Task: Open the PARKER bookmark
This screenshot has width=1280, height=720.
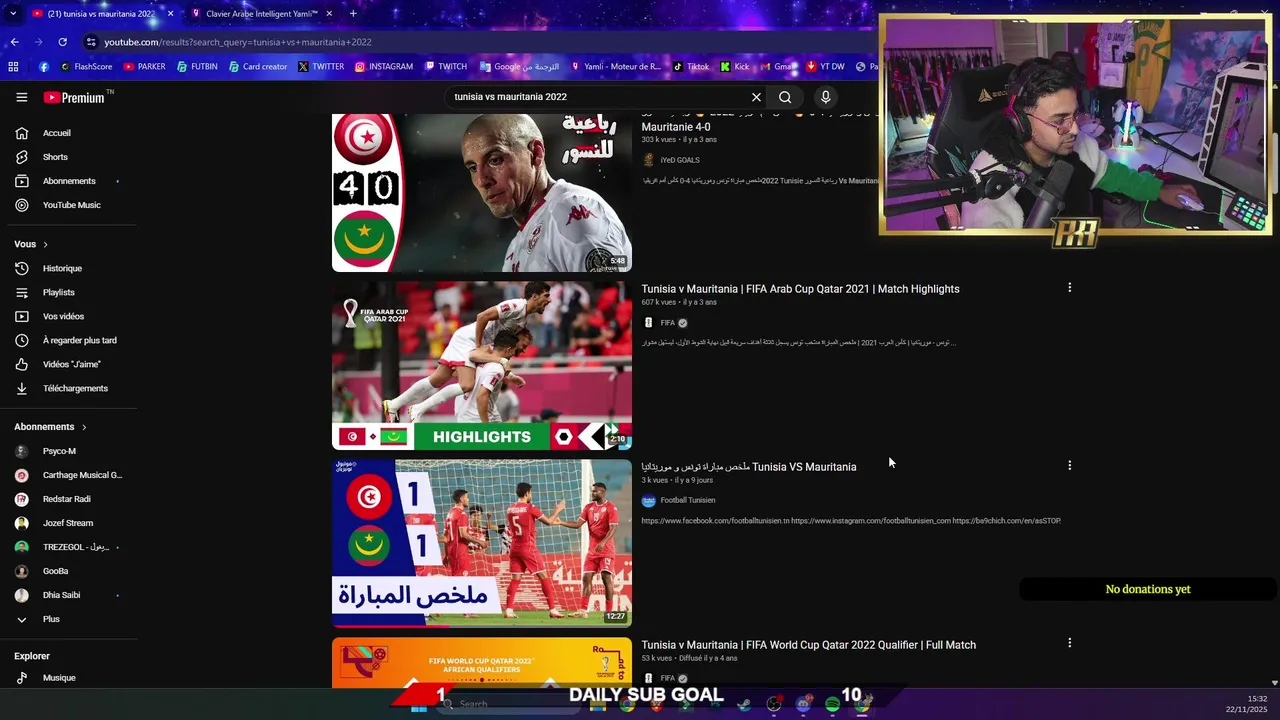Action: [x=144, y=67]
